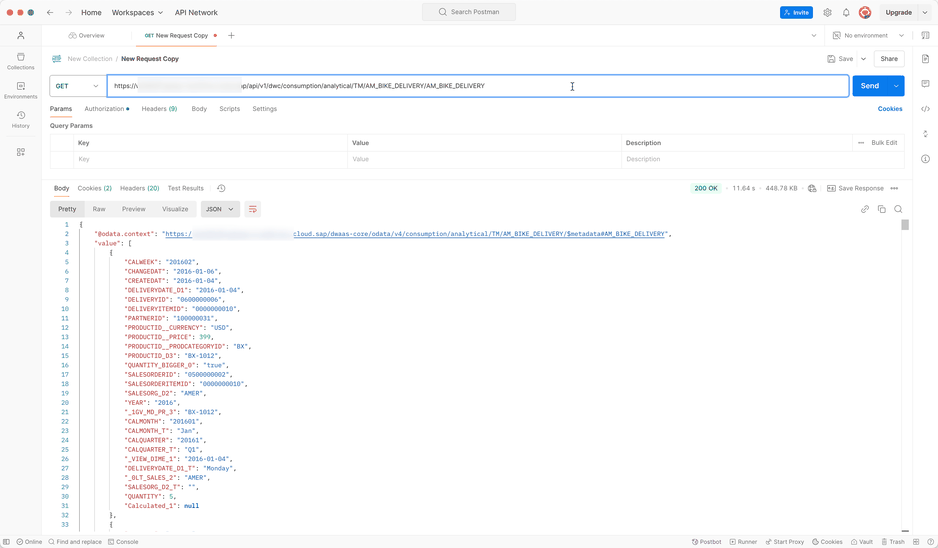
Task: Open the environment quick look icon
Action: [925, 35]
